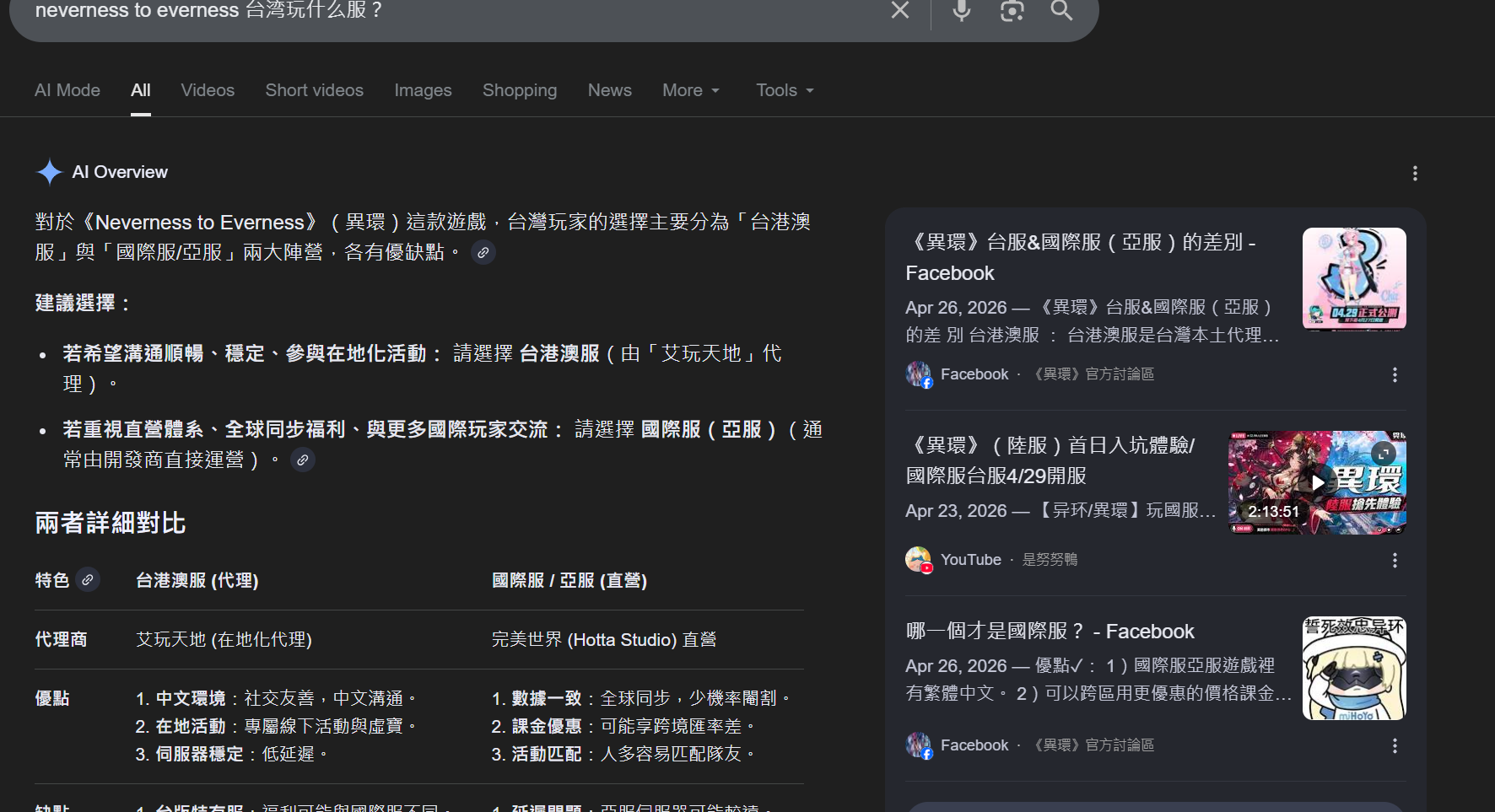
Task: Click Facebook favicon under 台服&國際服 result
Action: tap(919, 374)
